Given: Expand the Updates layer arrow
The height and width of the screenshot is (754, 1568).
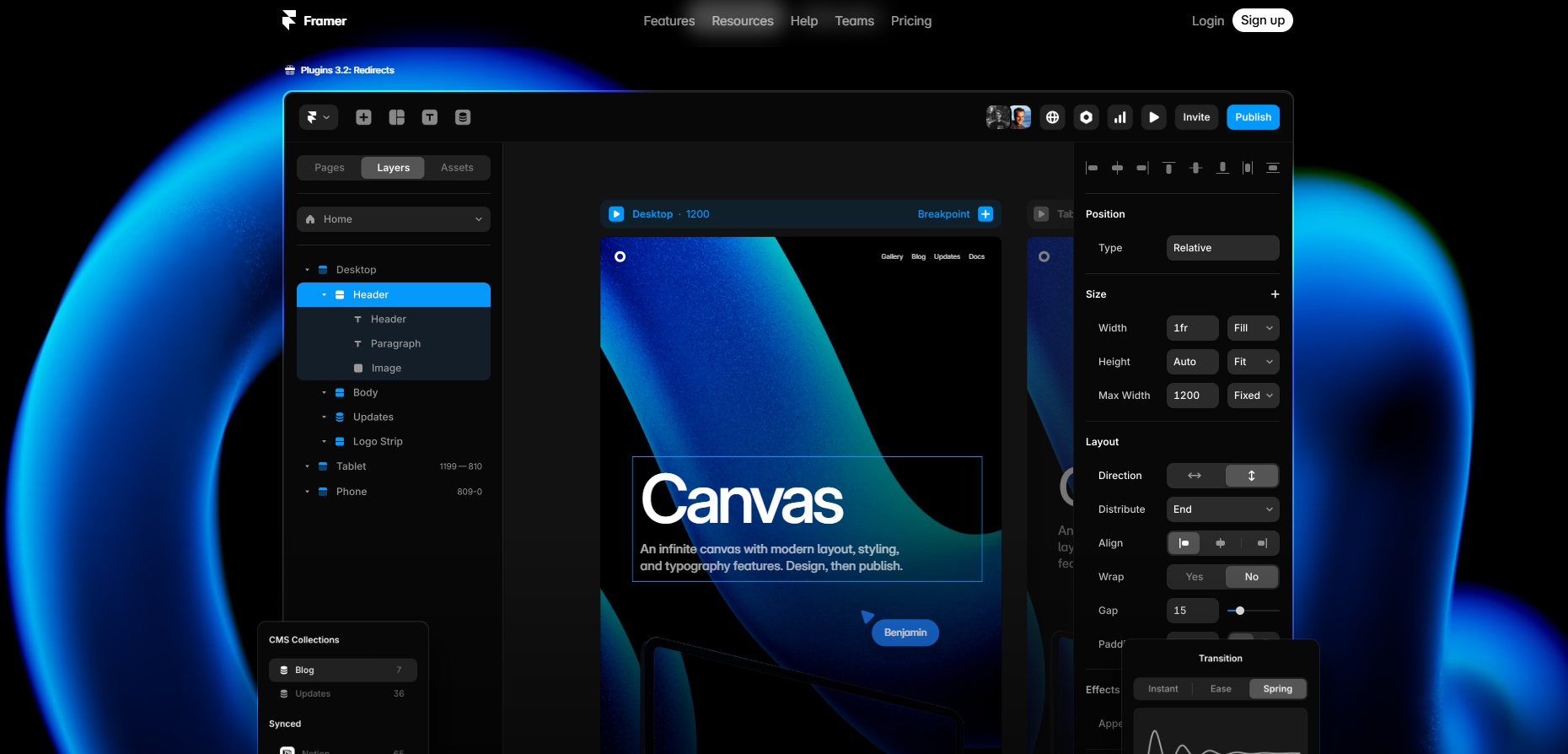Looking at the screenshot, I should click(x=324, y=417).
